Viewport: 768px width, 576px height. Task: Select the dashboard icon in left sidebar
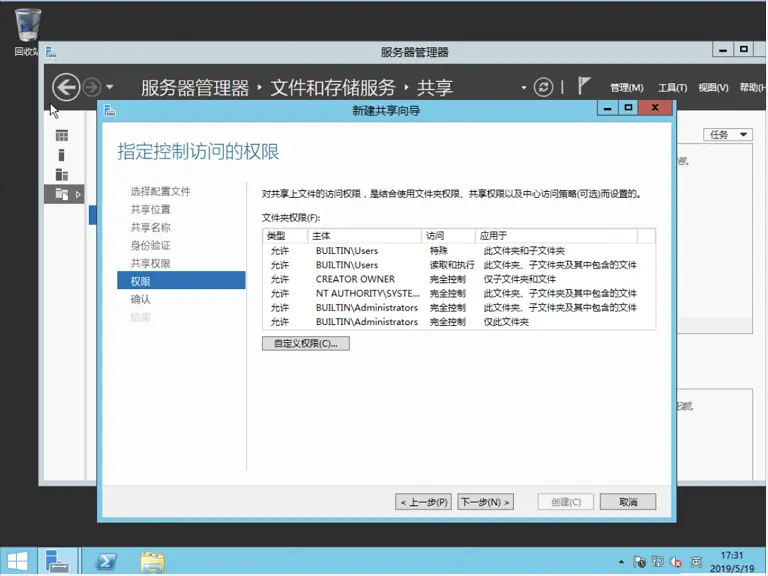(x=62, y=136)
